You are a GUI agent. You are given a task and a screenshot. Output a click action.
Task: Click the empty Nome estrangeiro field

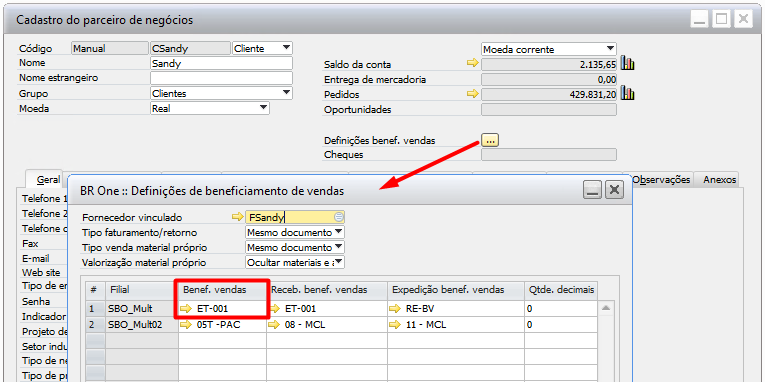coord(221,78)
